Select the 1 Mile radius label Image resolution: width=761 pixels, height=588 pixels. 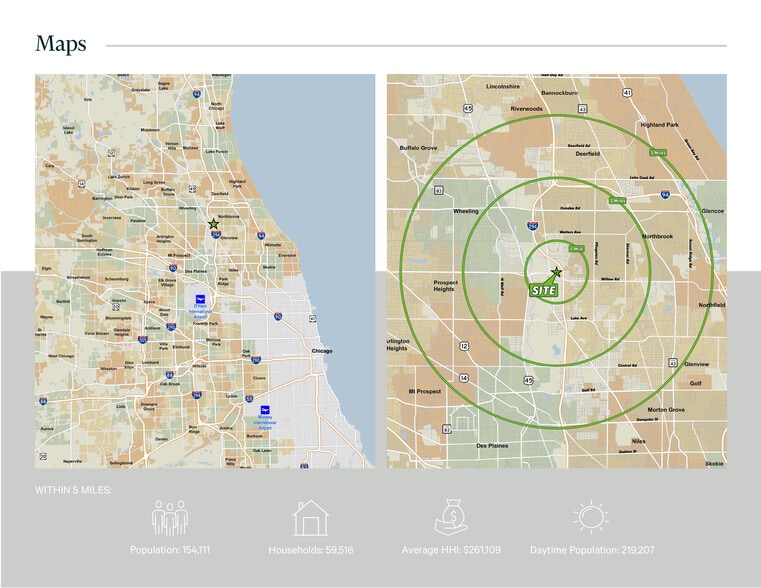coord(576,248)
